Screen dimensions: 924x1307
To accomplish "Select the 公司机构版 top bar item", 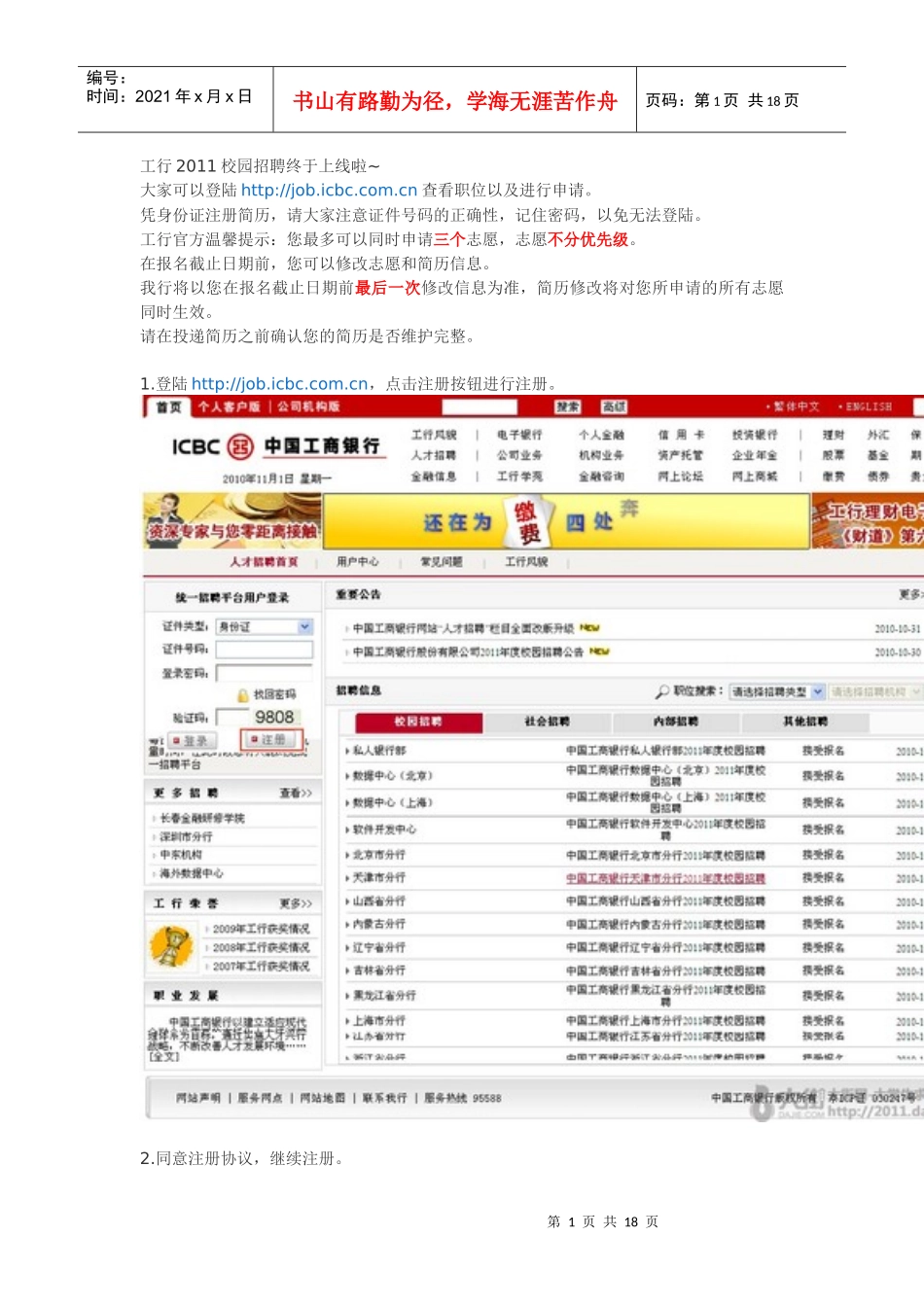I will [x=308, y=406].
